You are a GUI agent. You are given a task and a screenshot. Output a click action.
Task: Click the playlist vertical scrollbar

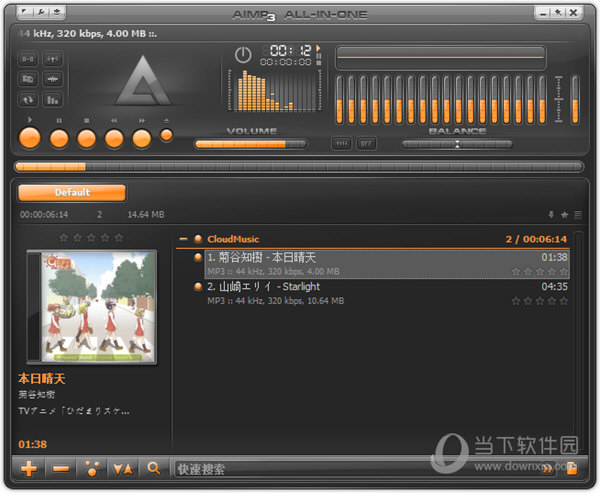coord(579,341)
